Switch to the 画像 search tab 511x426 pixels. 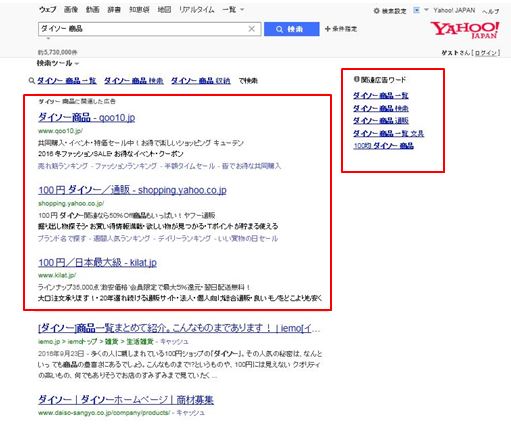[x=71, y=10]
